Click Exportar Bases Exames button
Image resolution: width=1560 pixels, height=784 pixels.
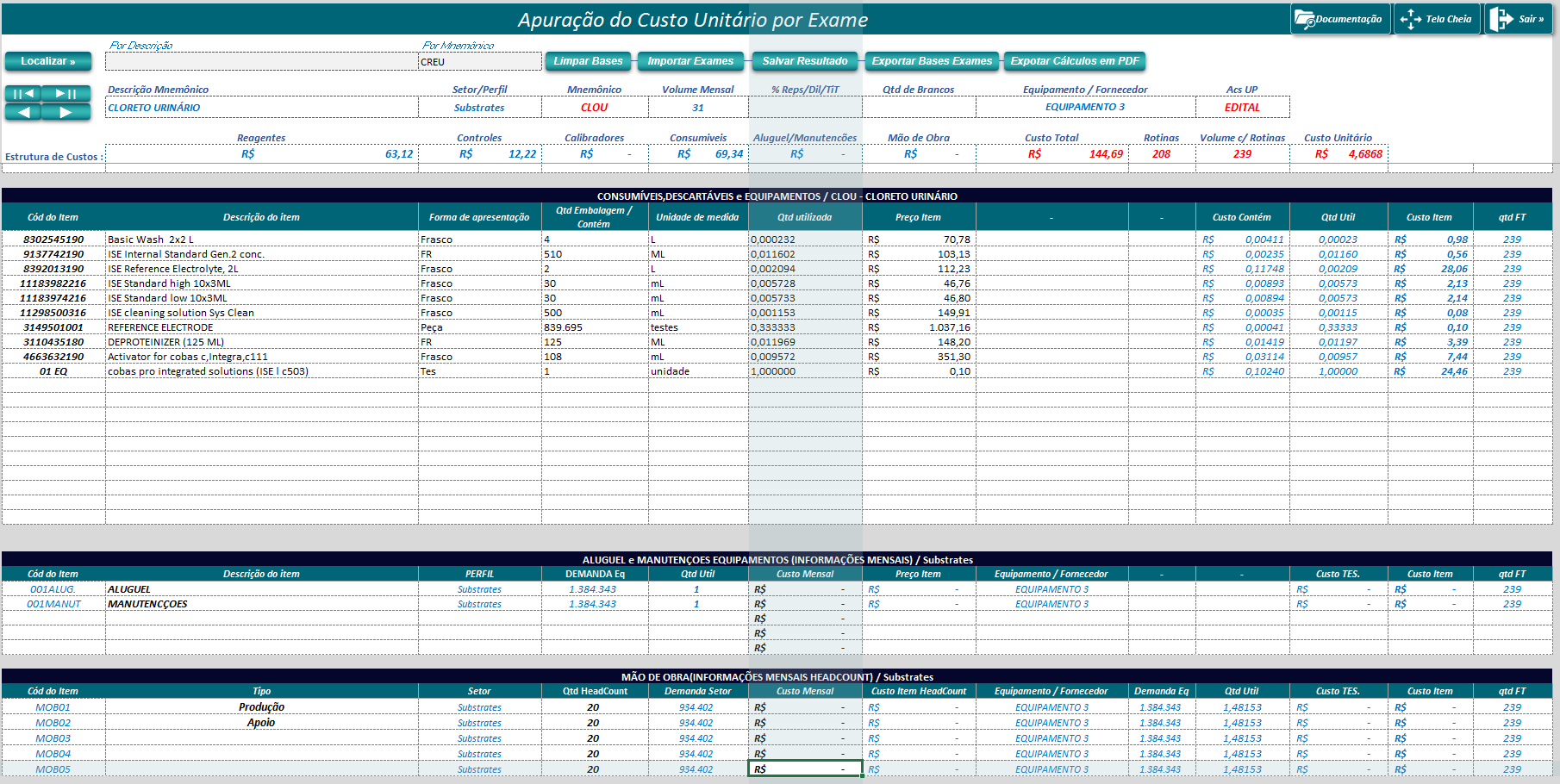[x=932, y=61]
